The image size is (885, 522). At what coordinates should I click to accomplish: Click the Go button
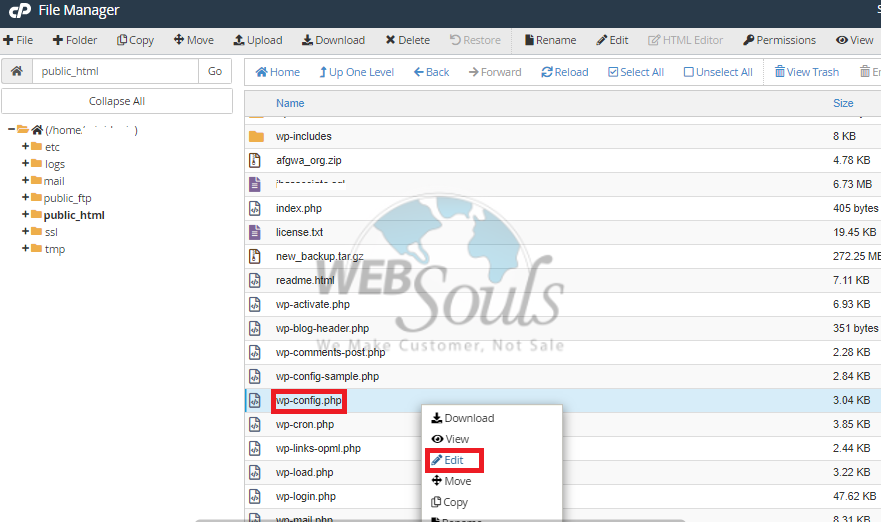tap(215, 71)
